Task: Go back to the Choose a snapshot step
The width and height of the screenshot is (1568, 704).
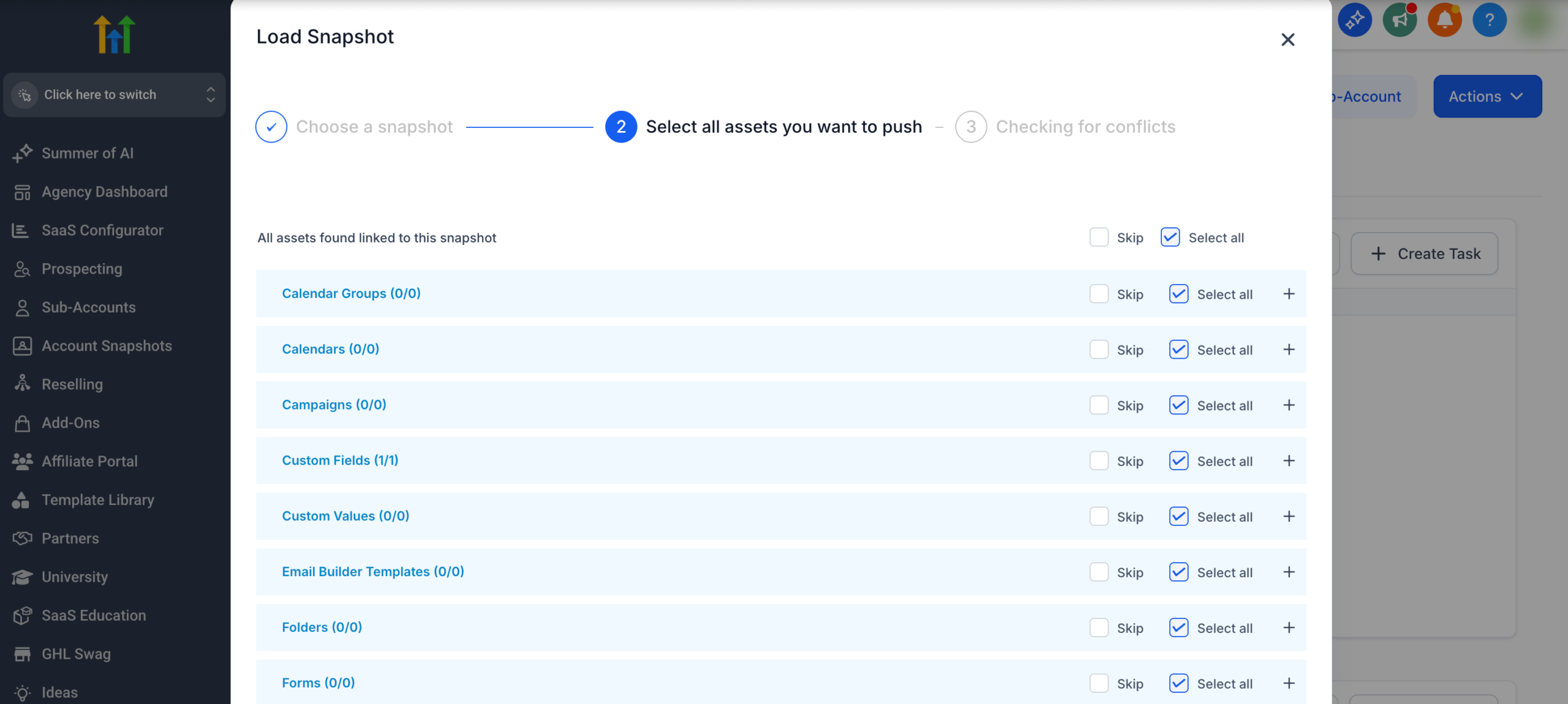Action: (x=374, y=127)
